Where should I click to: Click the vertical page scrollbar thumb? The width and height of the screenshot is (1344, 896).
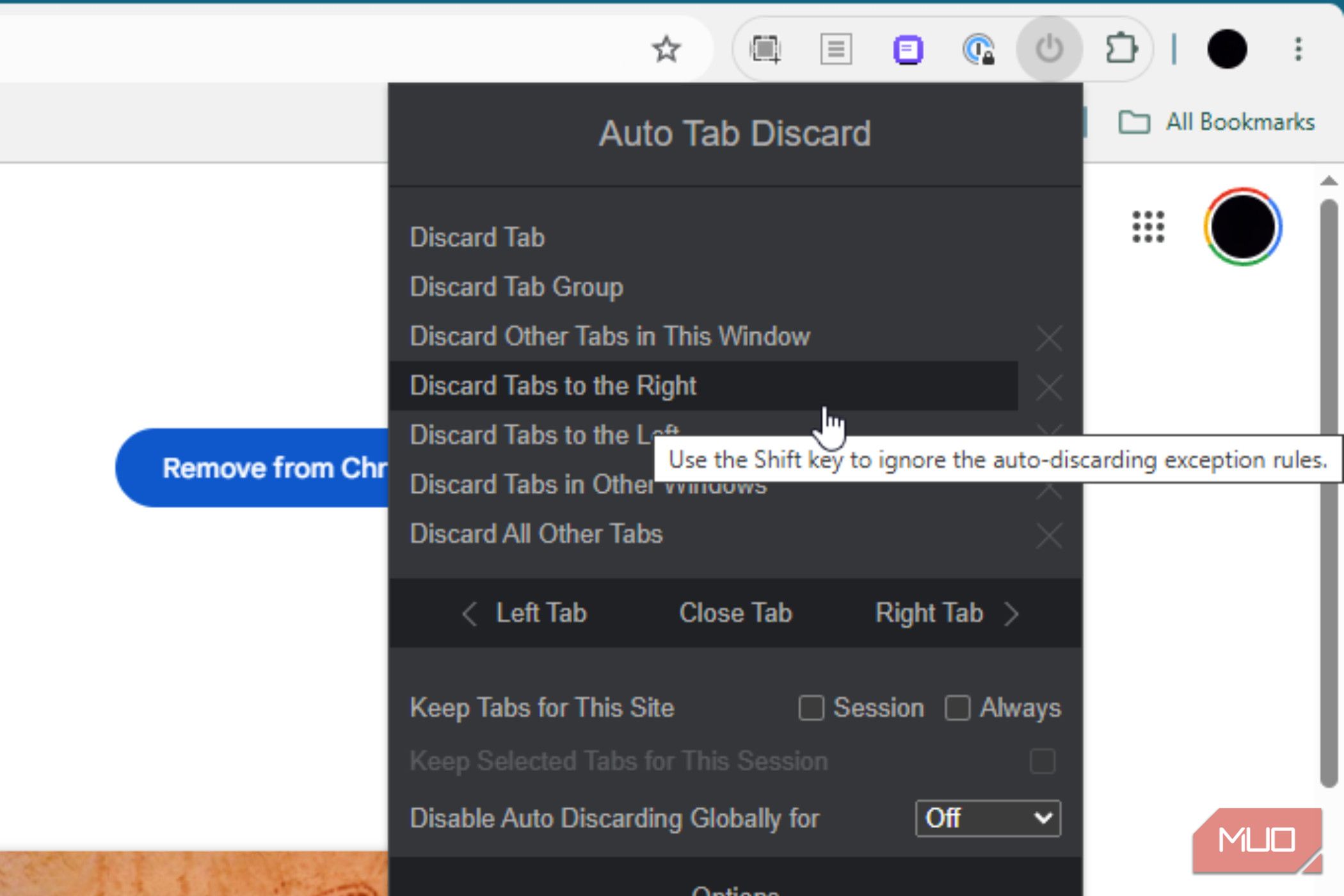coord(1329,493)
